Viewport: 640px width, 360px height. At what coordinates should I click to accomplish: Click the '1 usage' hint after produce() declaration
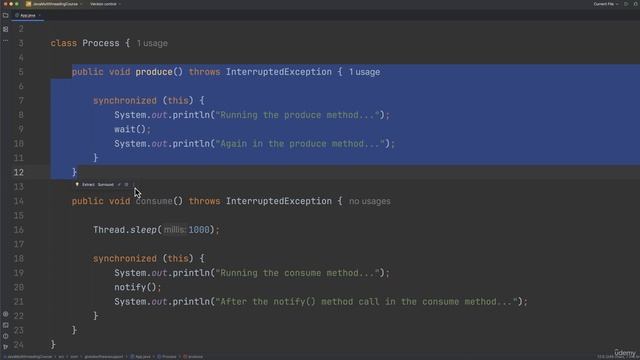[364, 72]
